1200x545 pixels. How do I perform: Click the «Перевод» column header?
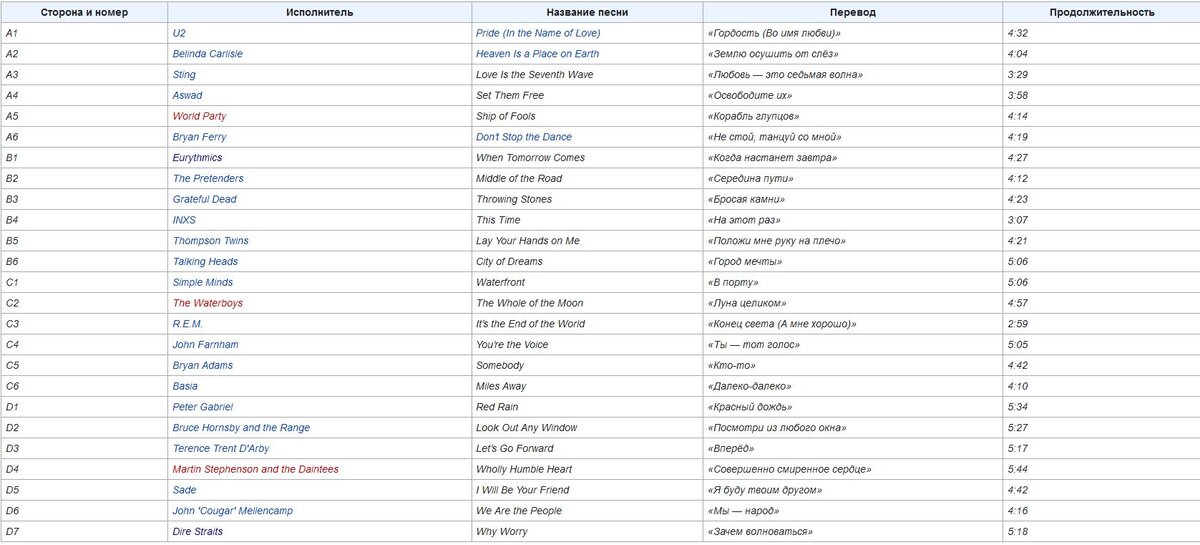853,12
